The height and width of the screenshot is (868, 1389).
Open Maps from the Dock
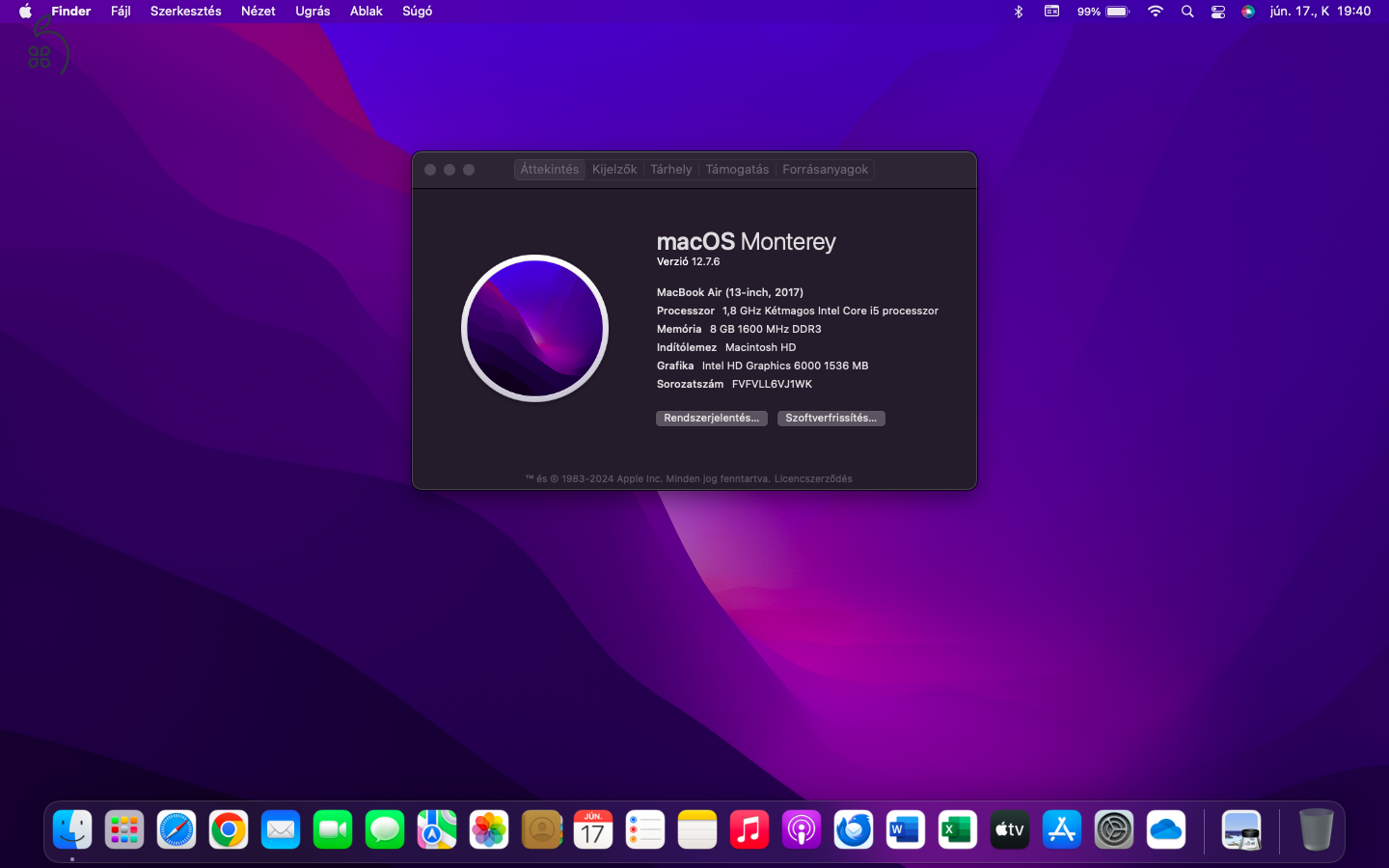(437, 829)
